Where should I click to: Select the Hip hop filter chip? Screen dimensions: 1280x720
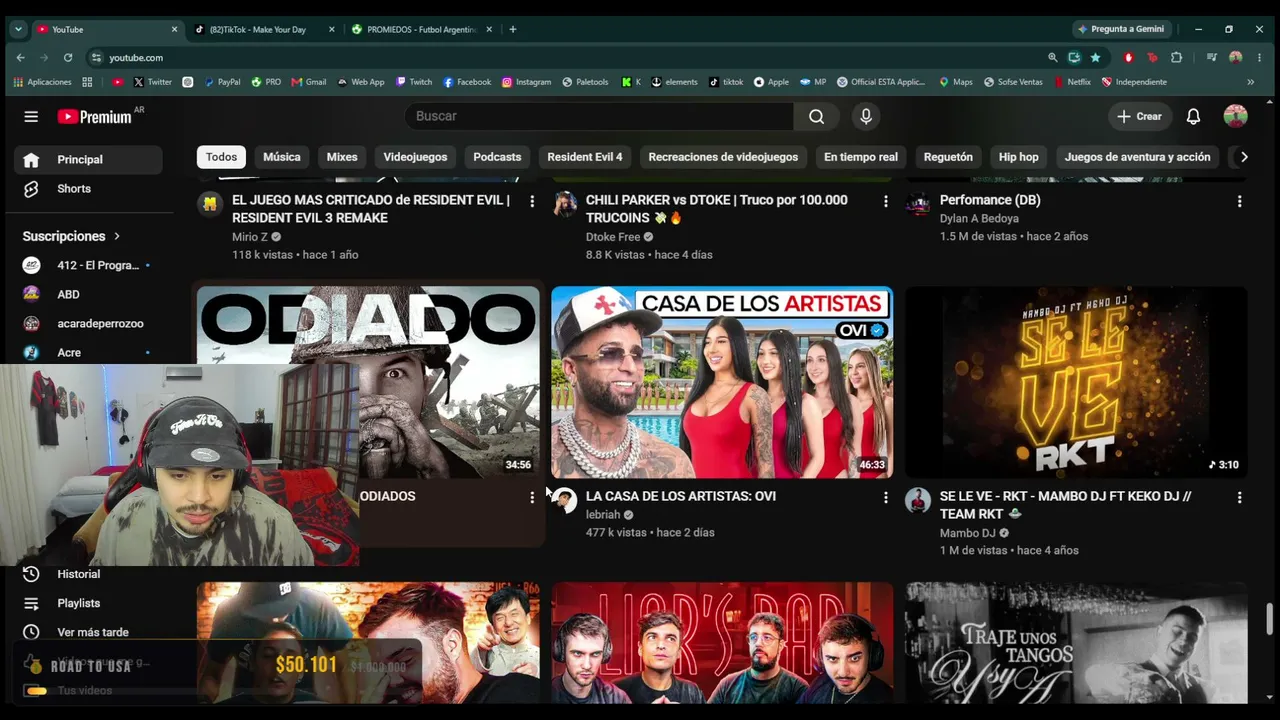pyautogui.click(x=1019, y=157)
